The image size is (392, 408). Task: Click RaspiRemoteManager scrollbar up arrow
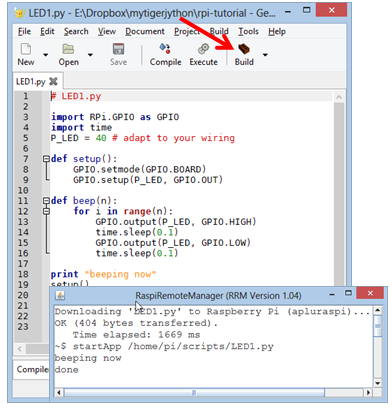point(377,310)
